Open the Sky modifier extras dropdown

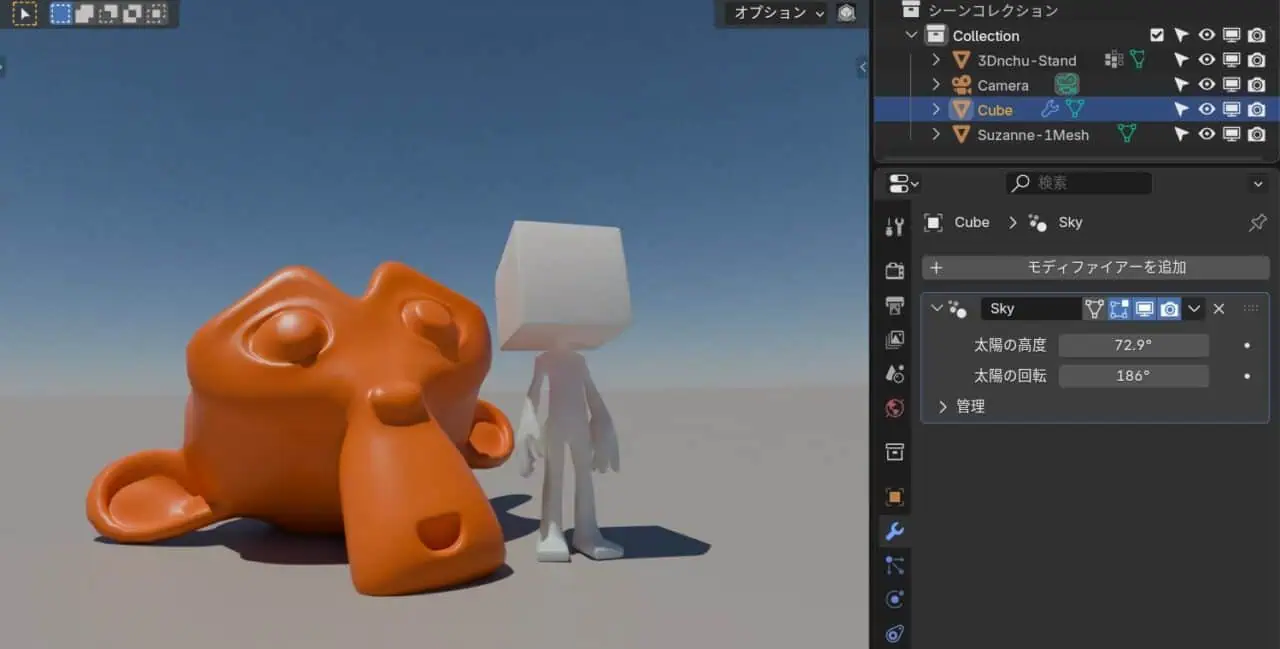(x=1194, y=309)
